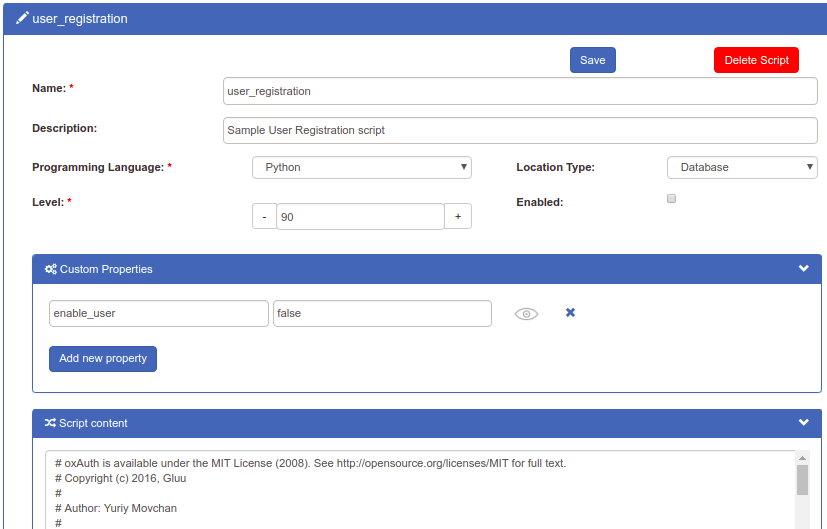This screenshot has width=827, height=529.
Task: Click the Name input field
Action: point(520,91)
